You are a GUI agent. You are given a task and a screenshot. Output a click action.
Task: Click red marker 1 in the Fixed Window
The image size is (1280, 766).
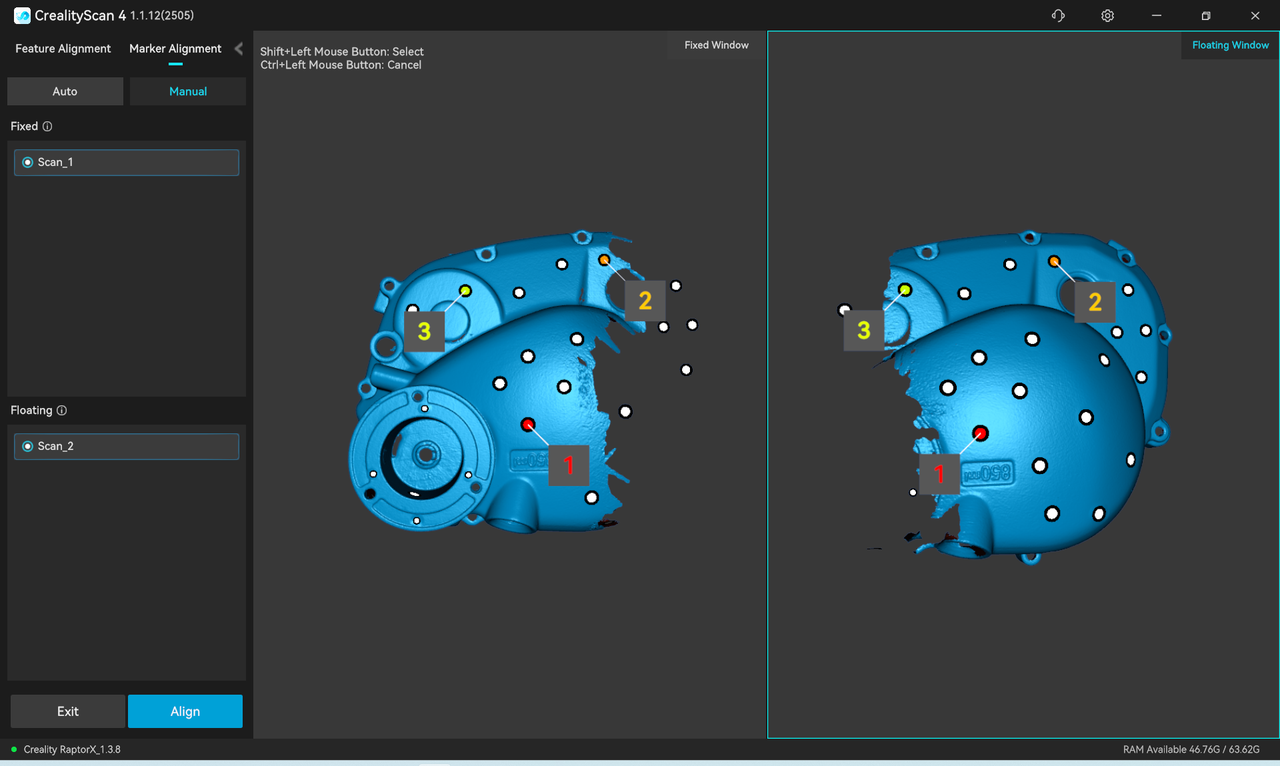point(528,425)
